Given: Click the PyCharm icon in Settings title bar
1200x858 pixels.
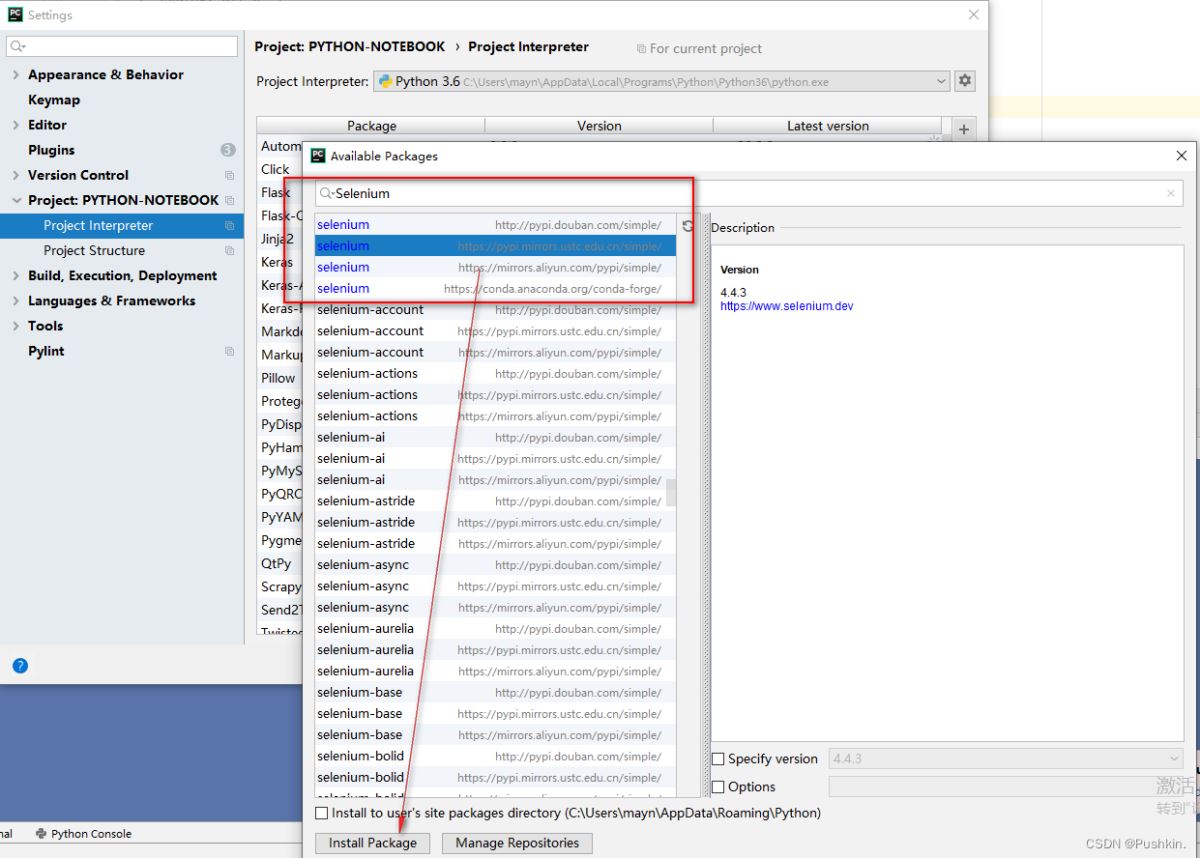Looking at the screenshot, I should [15, 15].
